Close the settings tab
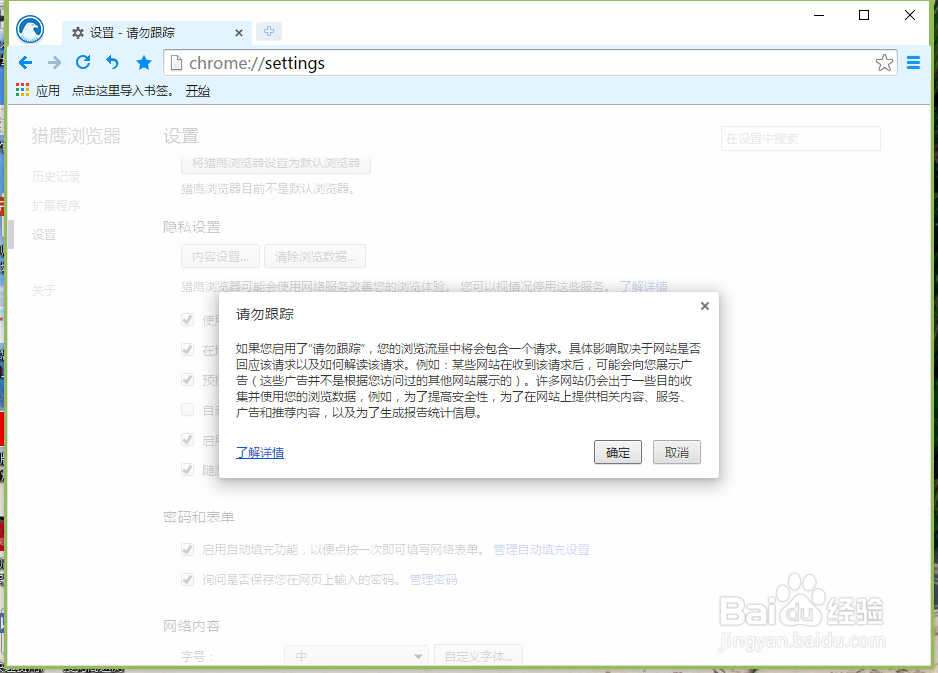Viewport: 938px width, 673px height. tap(239, 33)
